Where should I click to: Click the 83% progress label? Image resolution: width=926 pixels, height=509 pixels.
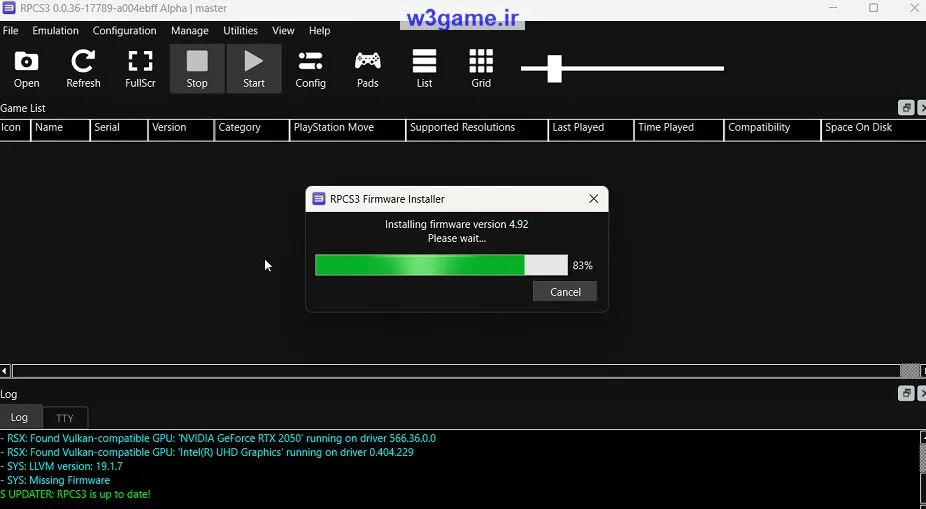582,266
